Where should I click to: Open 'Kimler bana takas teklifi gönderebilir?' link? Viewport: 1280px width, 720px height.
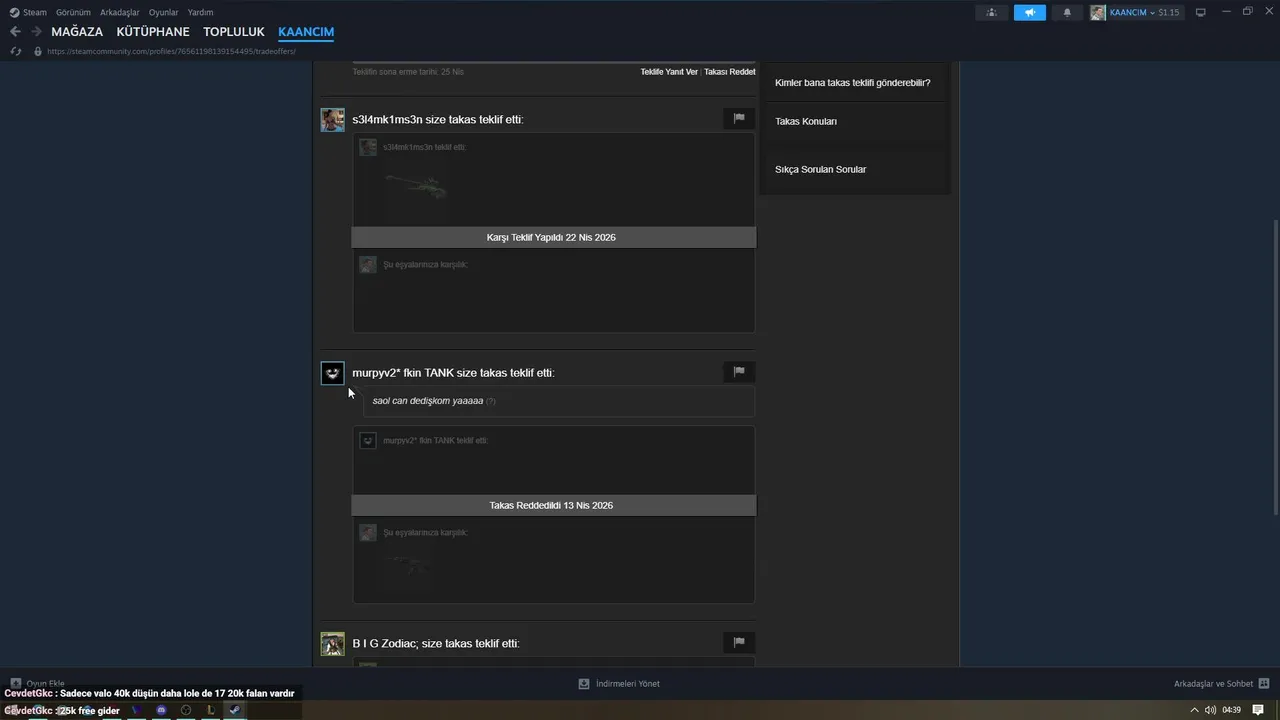(x=852, y=83)
